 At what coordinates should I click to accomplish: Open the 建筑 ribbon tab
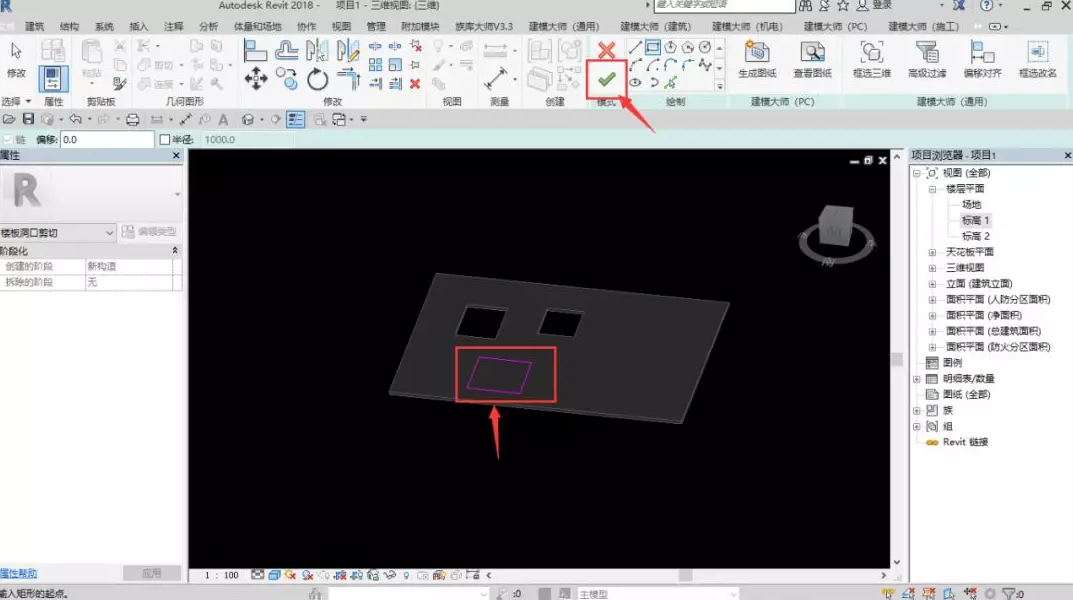click(34, 27)
